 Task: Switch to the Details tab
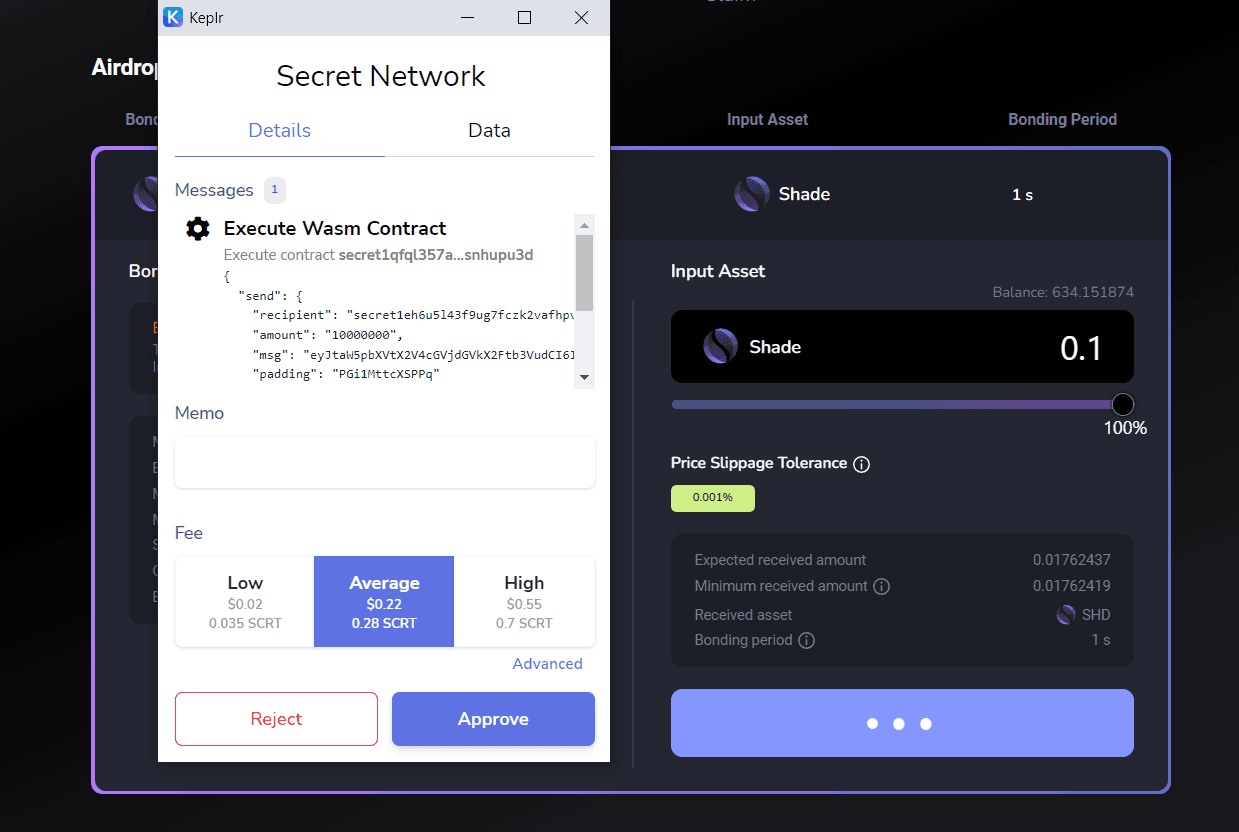pos(280,131)
